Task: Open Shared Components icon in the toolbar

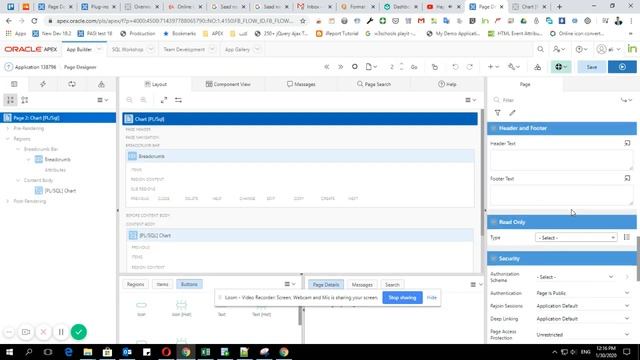Action: click(x=538, y=67)
